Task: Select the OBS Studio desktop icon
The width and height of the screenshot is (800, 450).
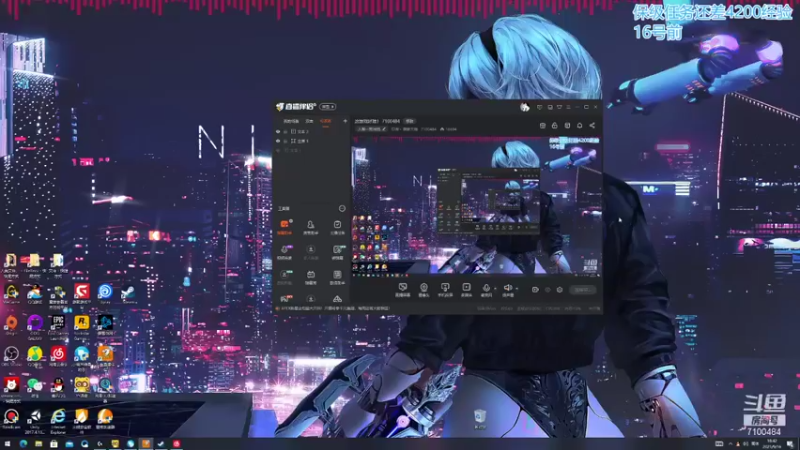Action: (x=11, y=356)
